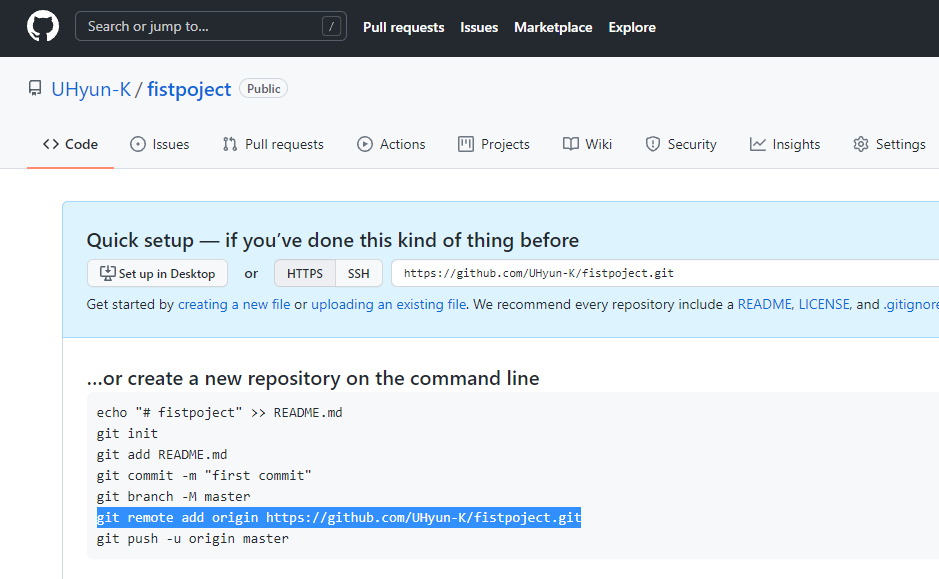Screen dimensions: 939x579
Task: Switch to the Projects tab
Action: 494,144
